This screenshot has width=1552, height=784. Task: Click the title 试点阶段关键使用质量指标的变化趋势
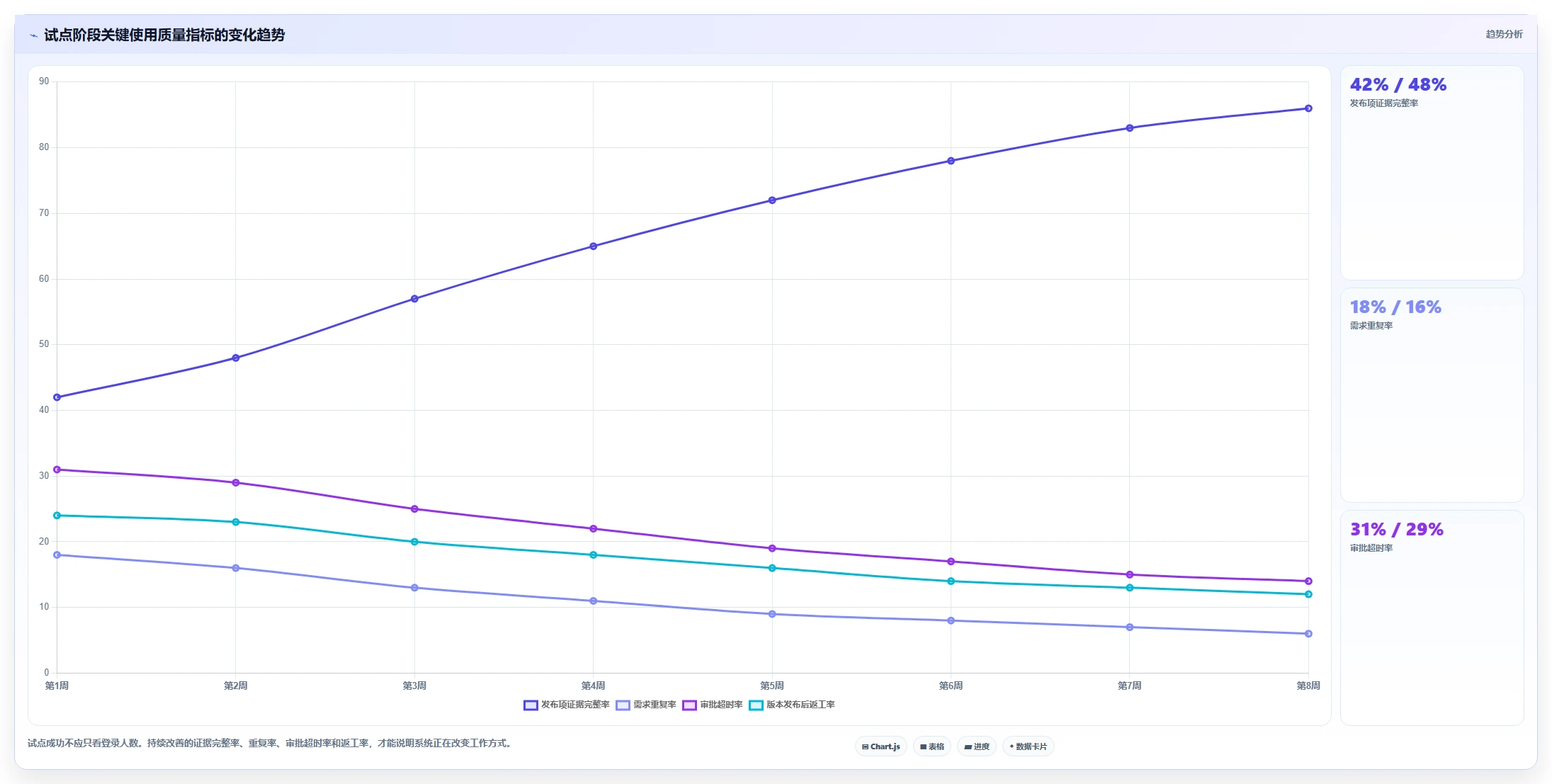(x=164, y=35)
